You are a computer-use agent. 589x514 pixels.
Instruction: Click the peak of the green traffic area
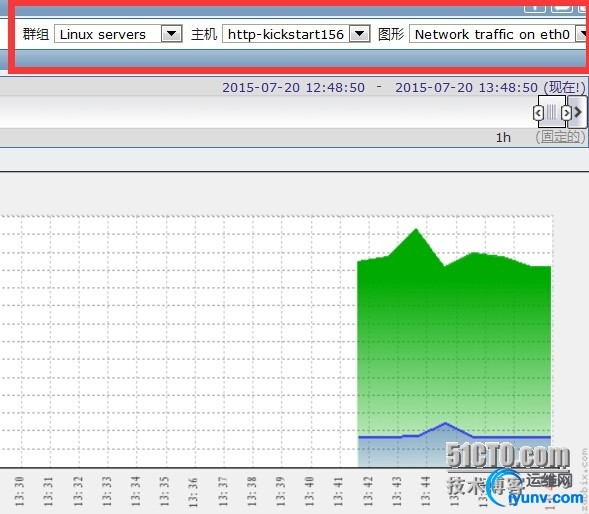[x=416, y=229]
